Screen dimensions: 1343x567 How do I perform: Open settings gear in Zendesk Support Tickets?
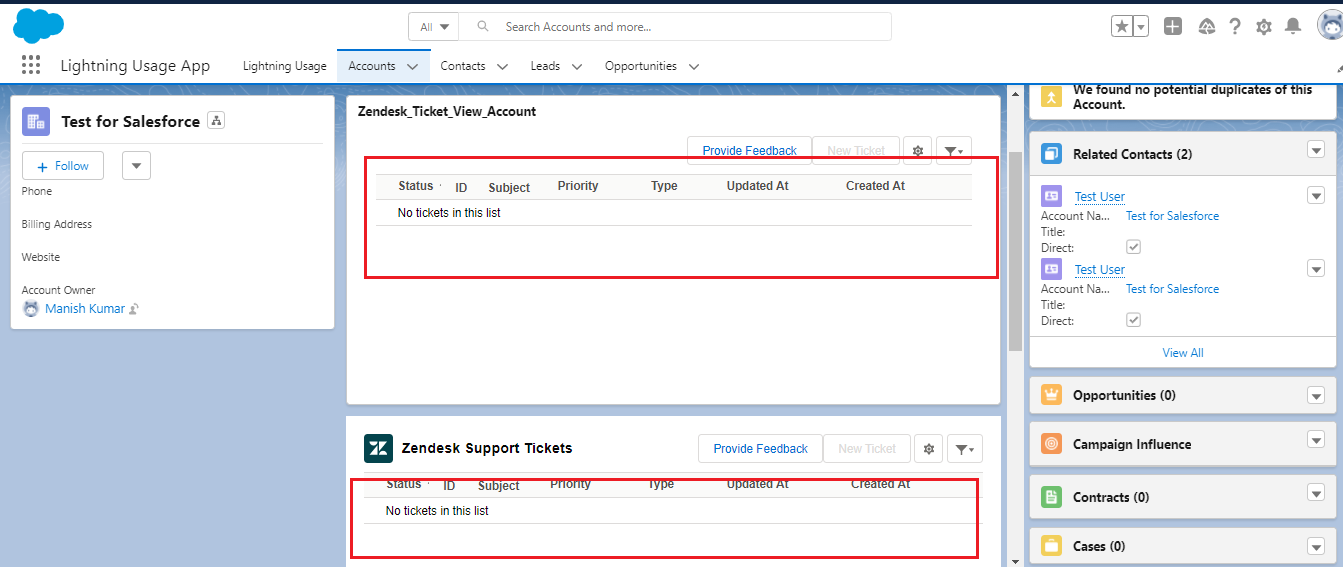[x=929, y=449]
